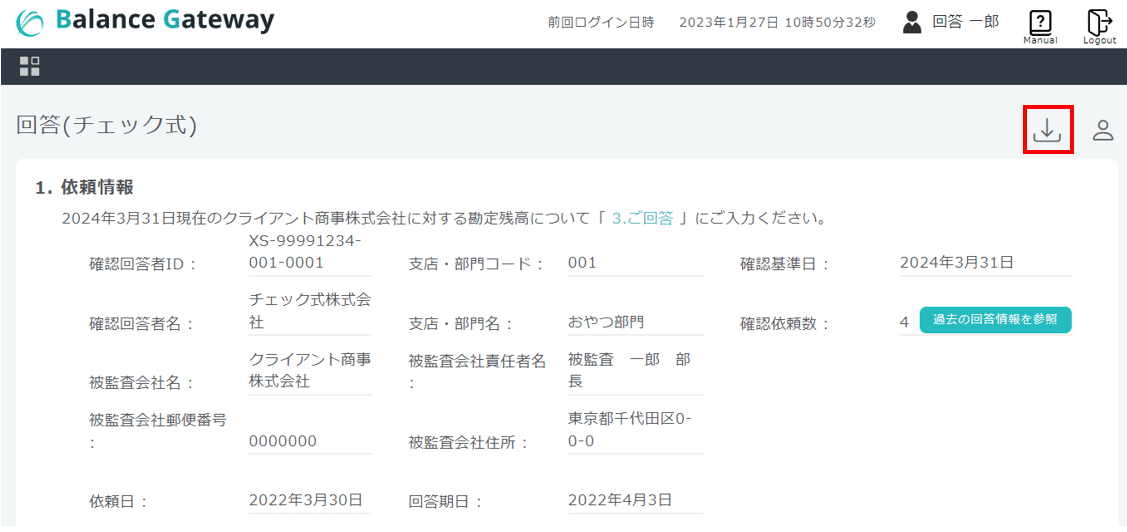
Task: Click the person outline icon beside download
Action: [x=1103, y=130]
